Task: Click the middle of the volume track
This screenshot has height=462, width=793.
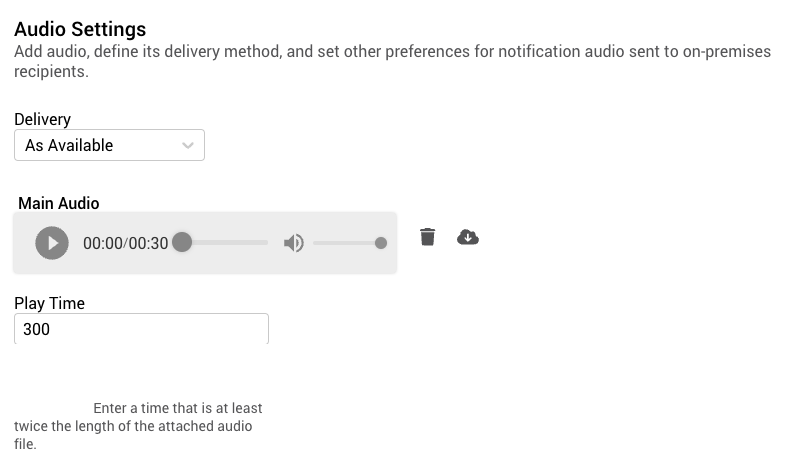Action: tap(346, 243)
